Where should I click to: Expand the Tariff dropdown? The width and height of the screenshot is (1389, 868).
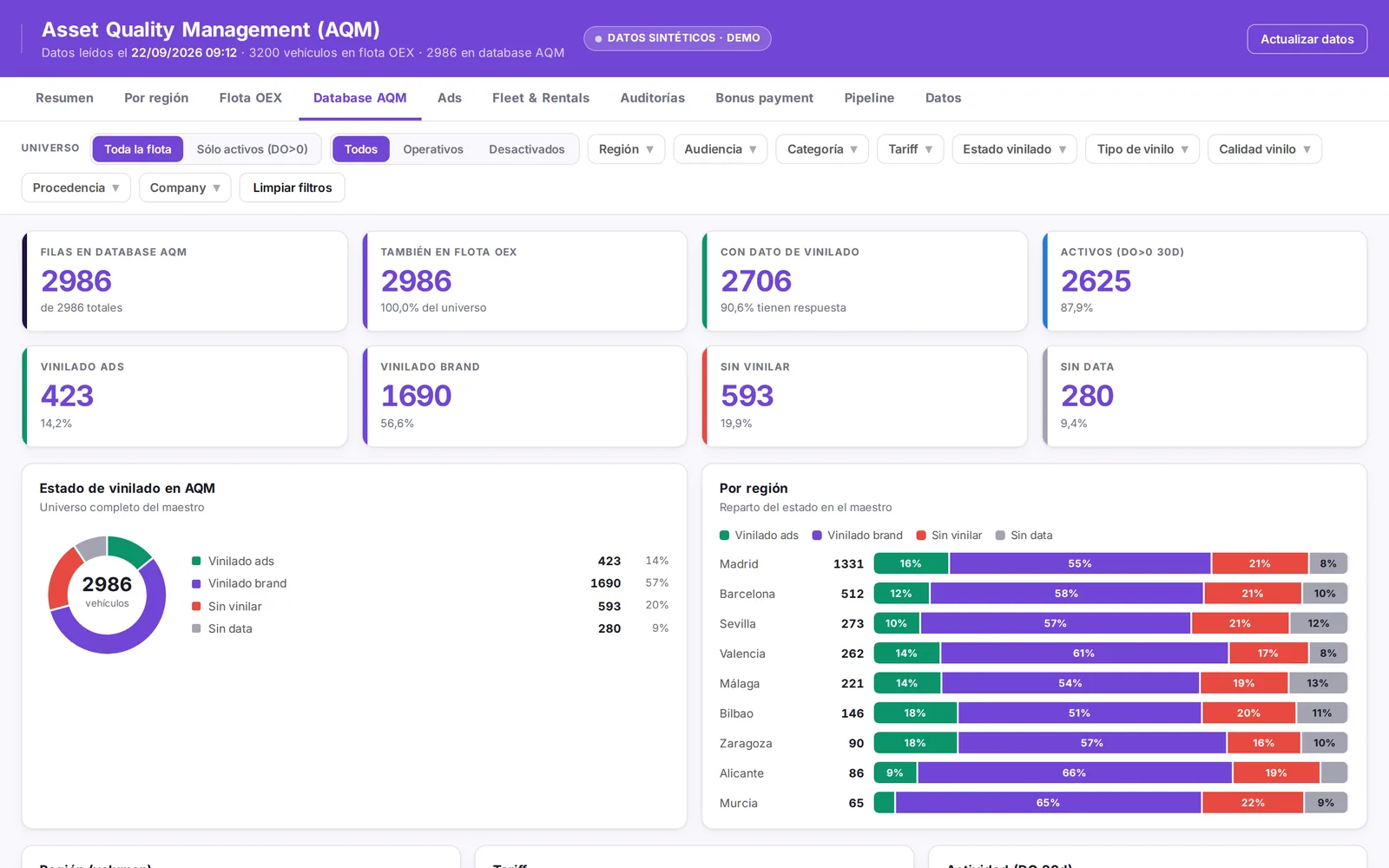point(911,149)
